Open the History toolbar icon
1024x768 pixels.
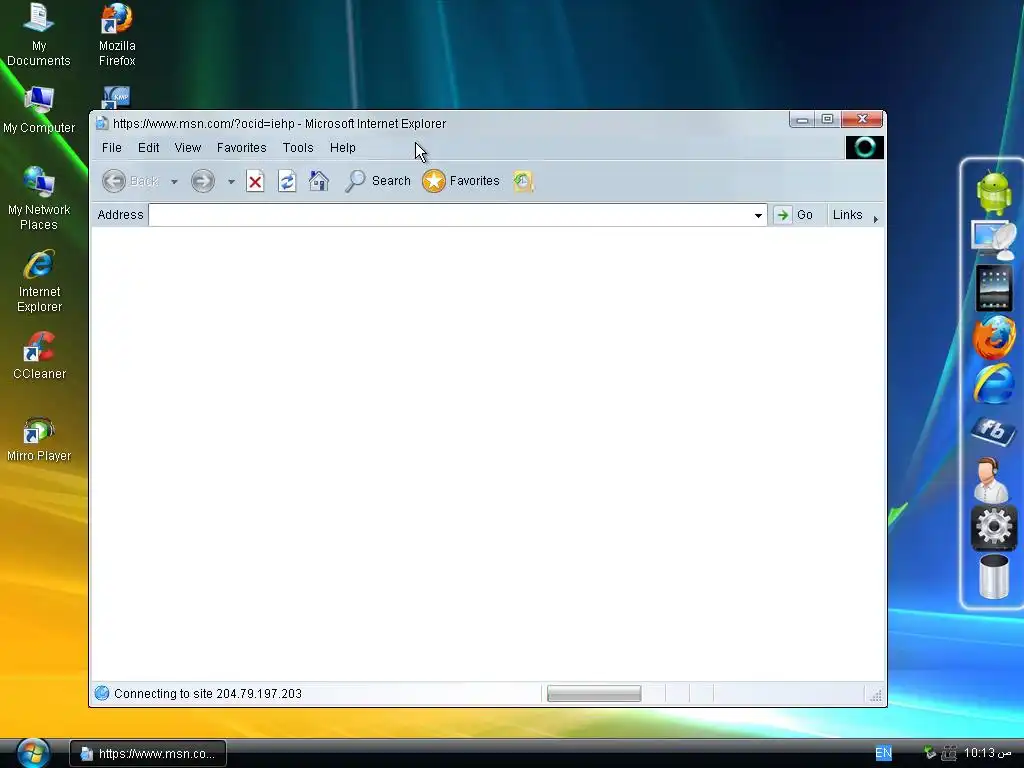pos(523,181)
